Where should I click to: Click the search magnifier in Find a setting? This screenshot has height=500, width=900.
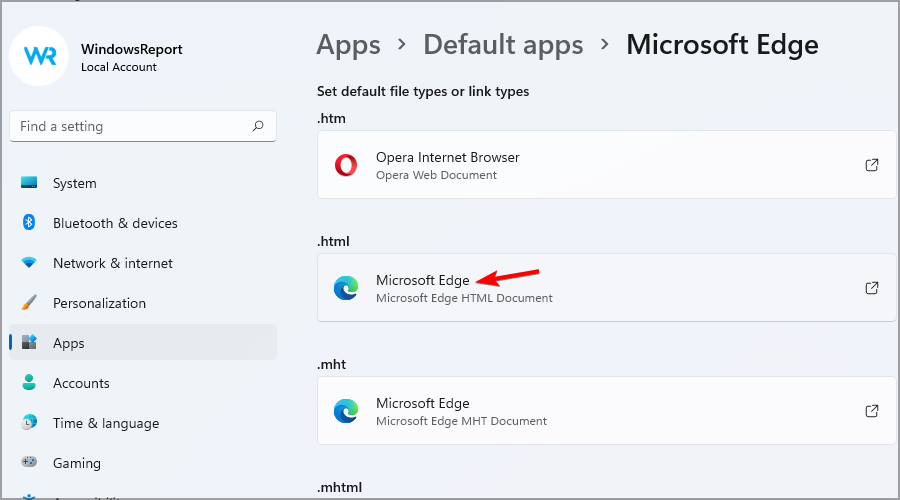(x=258, y=126)
